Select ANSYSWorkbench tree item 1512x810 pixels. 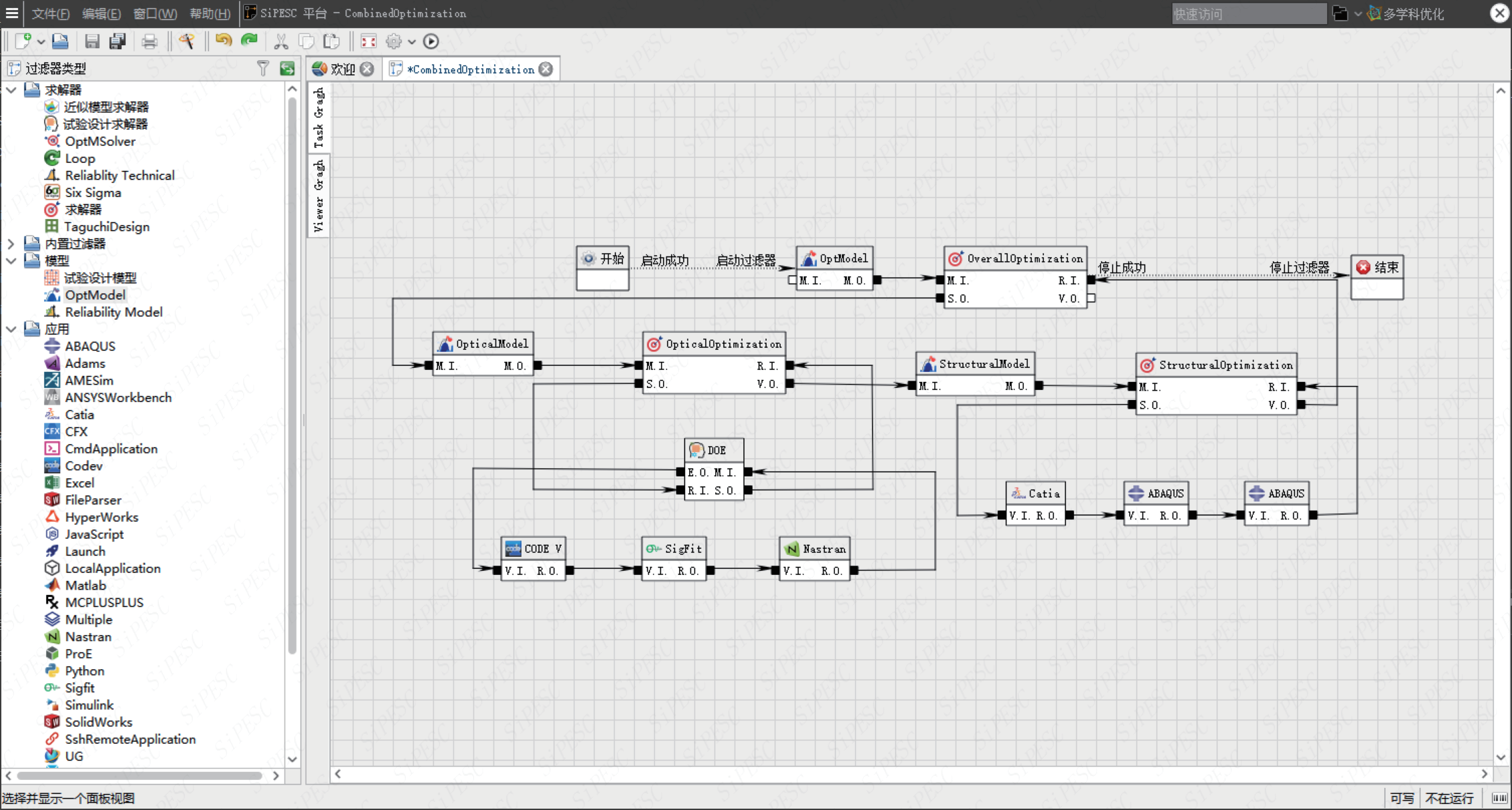click(118, 398)
